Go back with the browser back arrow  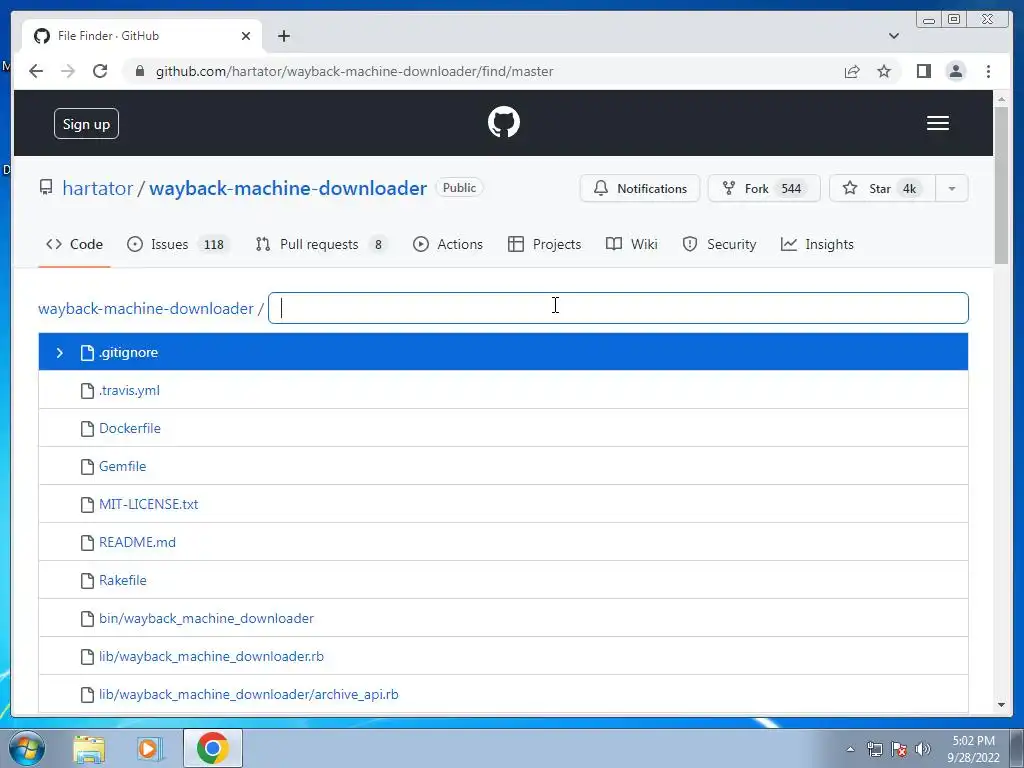(36, 71)
